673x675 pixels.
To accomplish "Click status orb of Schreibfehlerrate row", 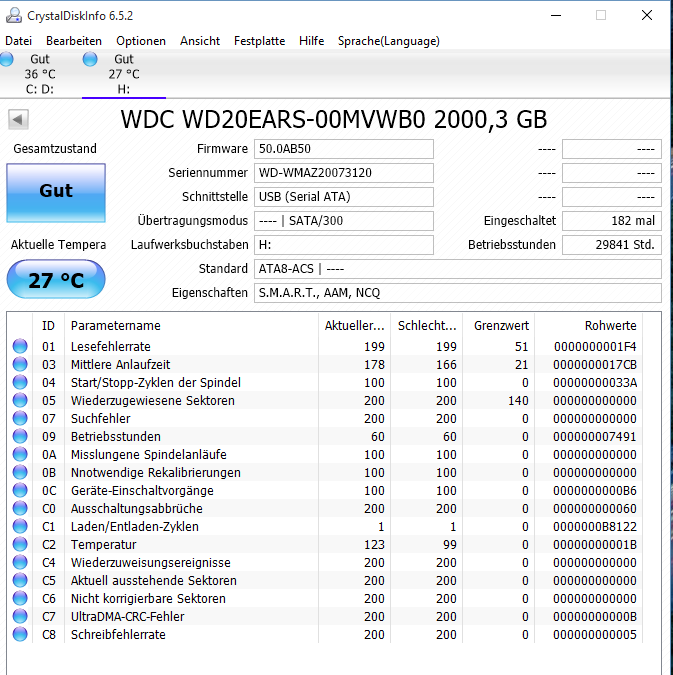I will tap(20, 634).
